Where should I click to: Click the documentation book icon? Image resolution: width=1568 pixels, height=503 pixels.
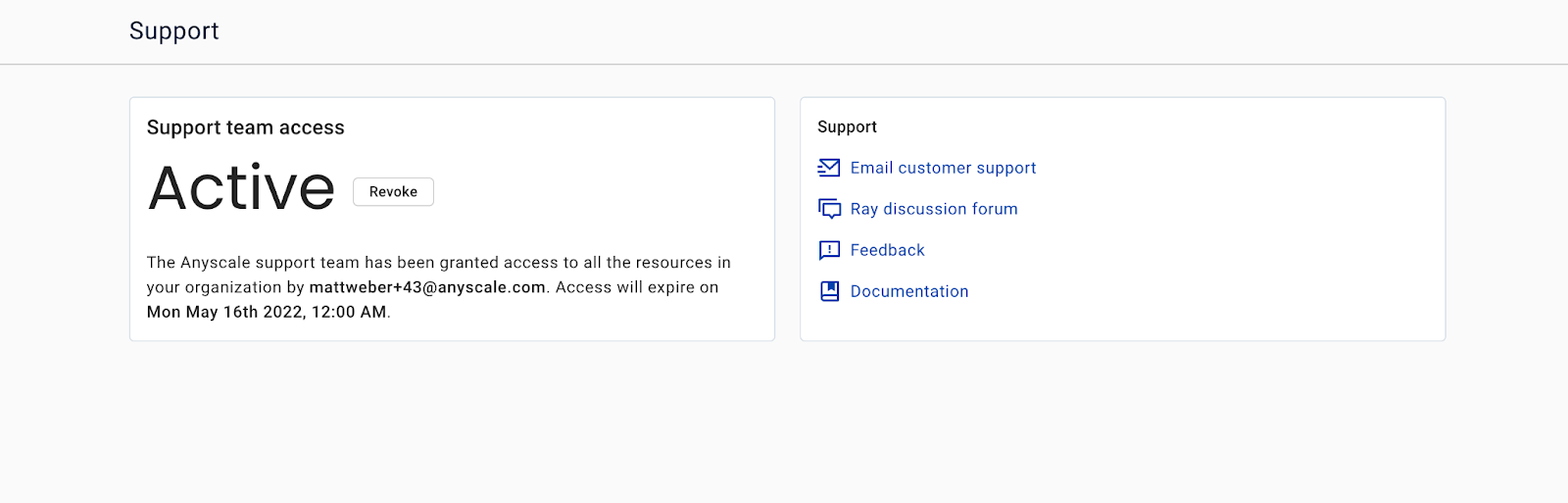pyautogui.click(x=829, y=291)
